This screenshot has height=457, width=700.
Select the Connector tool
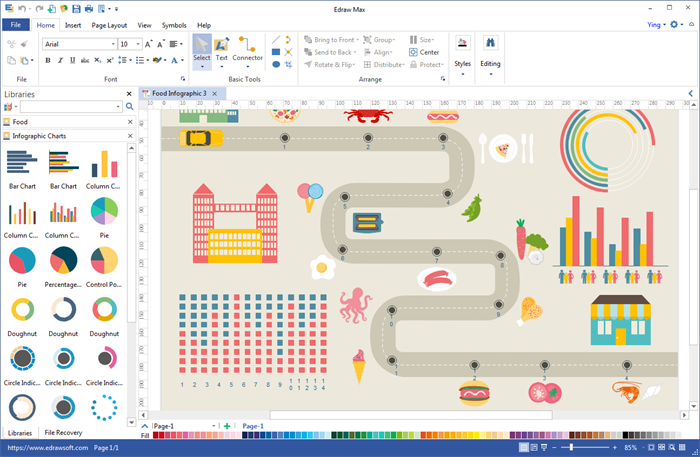coord(247,49)
